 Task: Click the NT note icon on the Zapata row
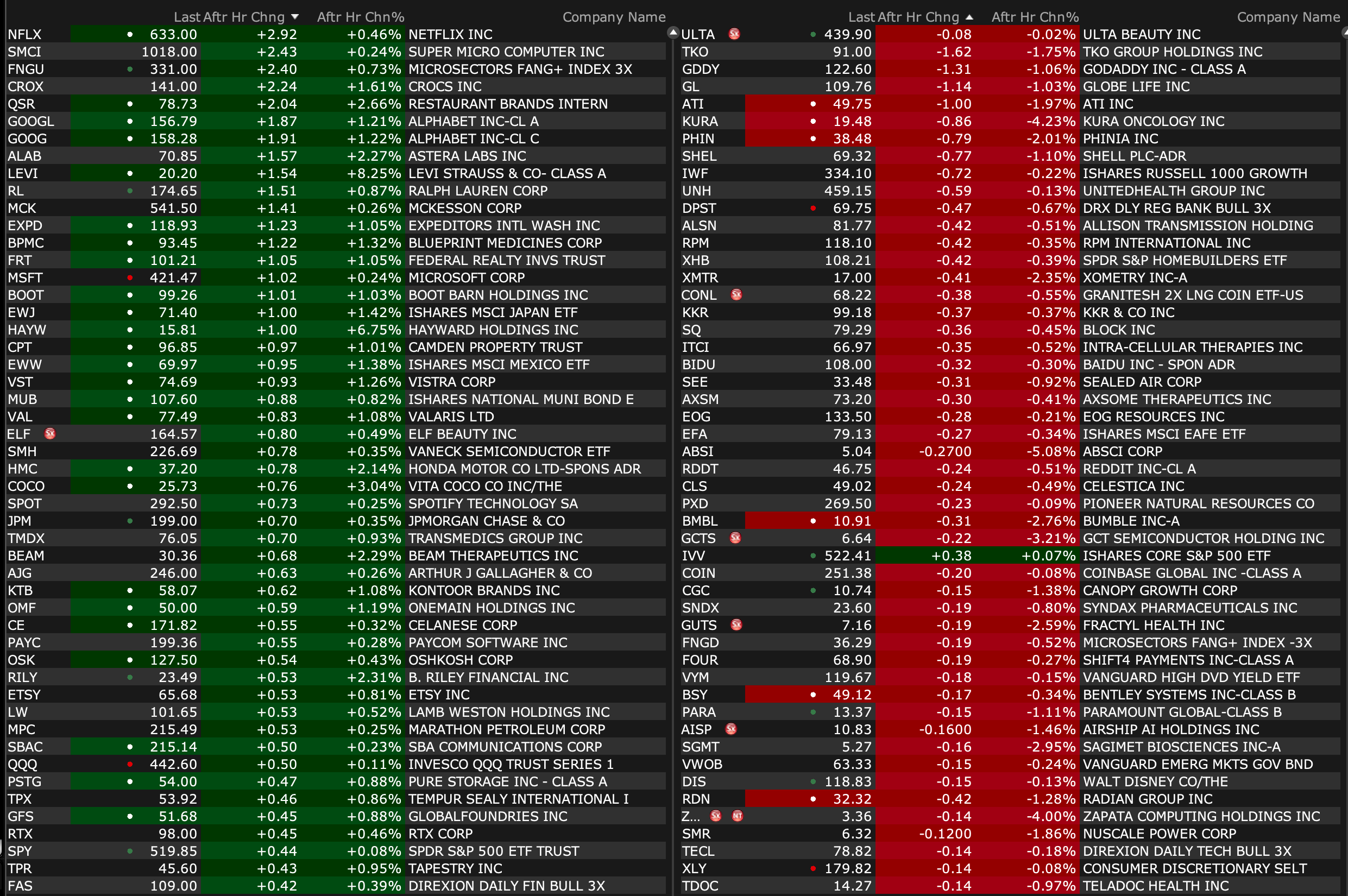point(738,816)
